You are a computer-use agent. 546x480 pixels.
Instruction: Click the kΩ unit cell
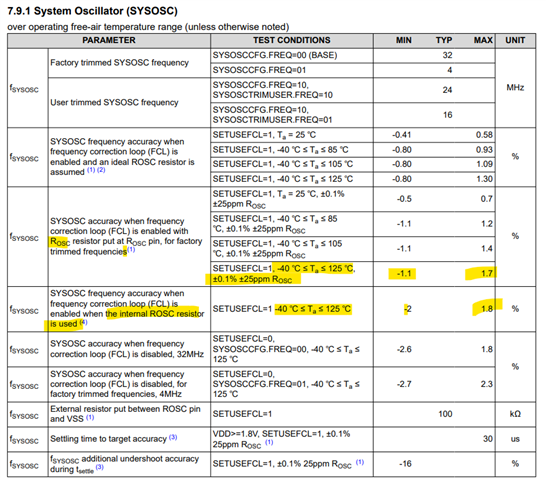tap(515, 414)
